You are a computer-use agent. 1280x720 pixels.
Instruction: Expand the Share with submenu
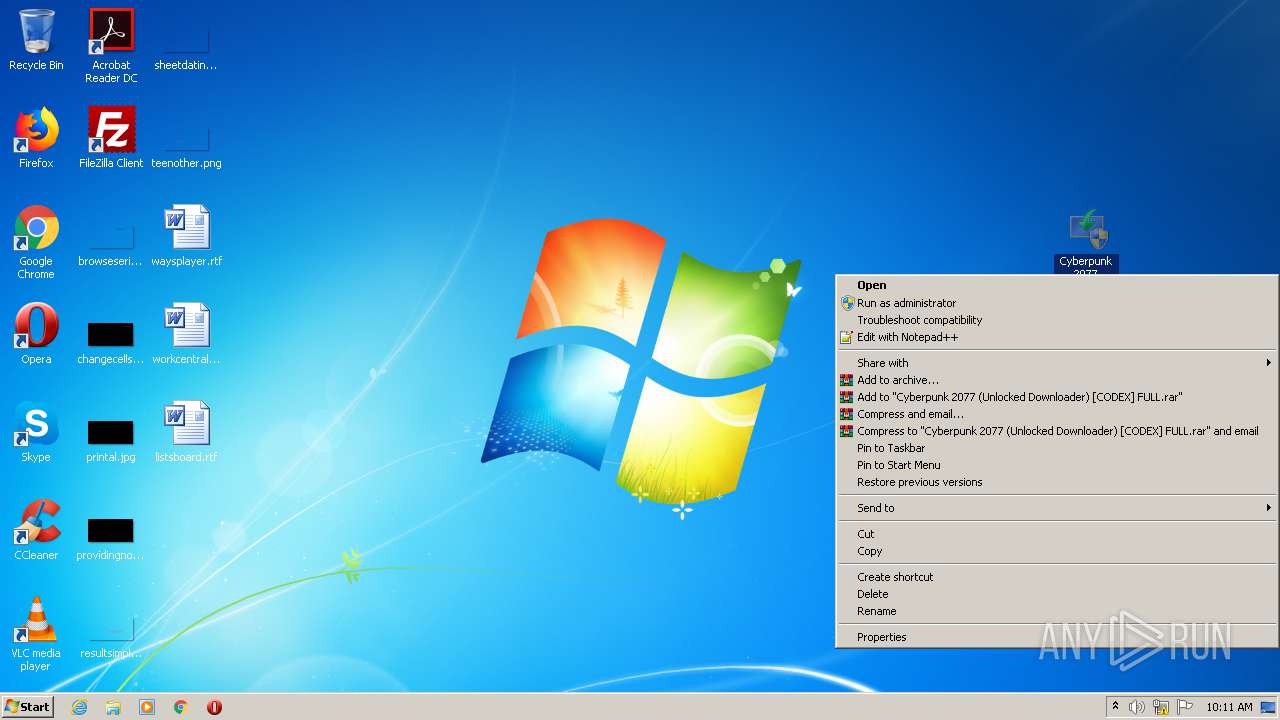tap(1057, 363)
